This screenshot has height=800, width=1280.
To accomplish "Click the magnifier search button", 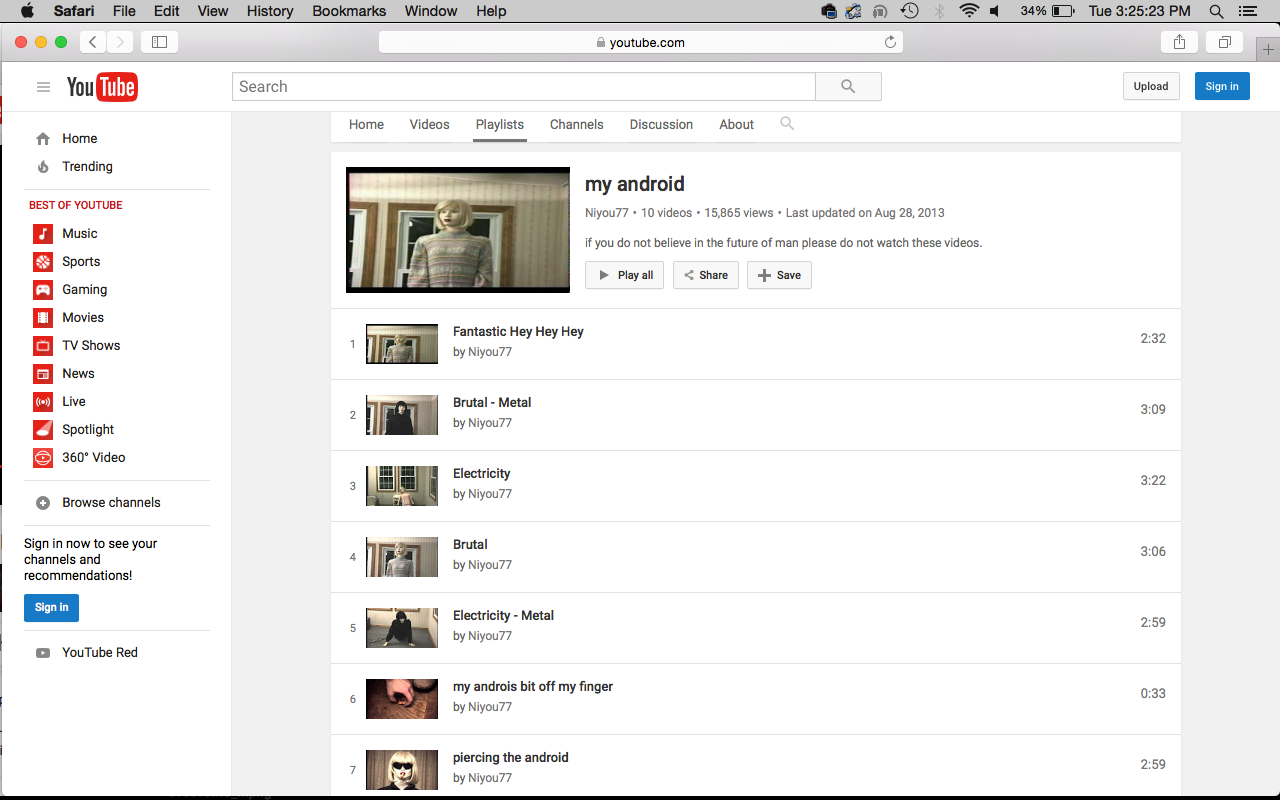I will click(x=848, y=87).
